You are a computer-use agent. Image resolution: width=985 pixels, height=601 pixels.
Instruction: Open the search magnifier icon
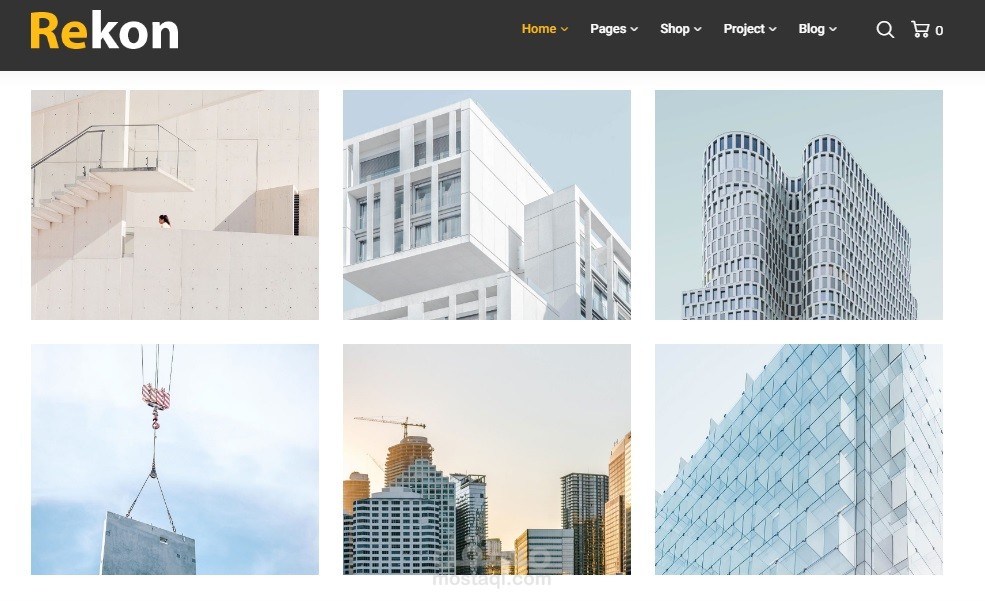885,30
